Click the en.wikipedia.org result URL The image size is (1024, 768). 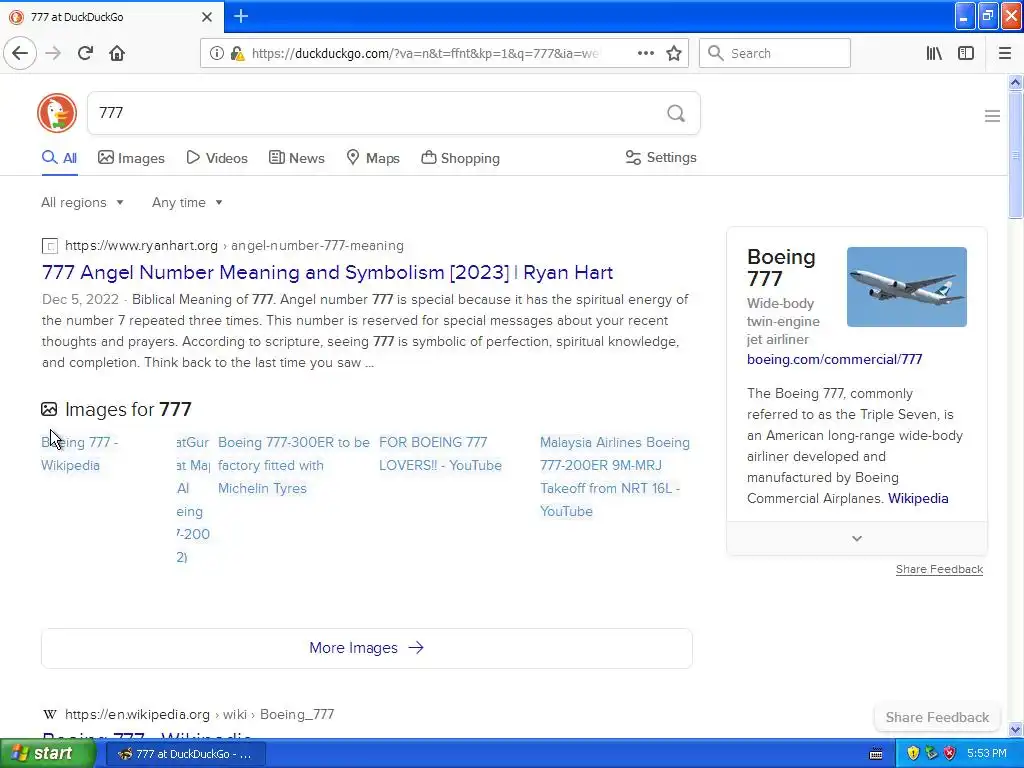pyautogui.click(x=199, y=714)
